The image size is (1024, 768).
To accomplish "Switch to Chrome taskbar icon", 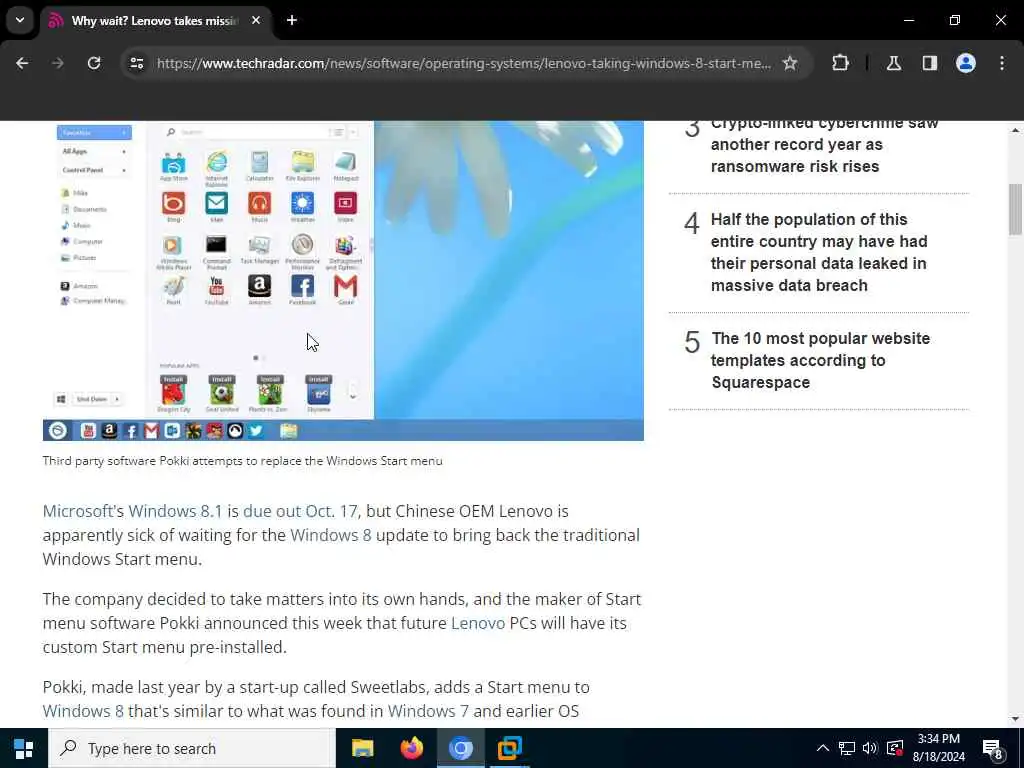I will click(460, 748).
